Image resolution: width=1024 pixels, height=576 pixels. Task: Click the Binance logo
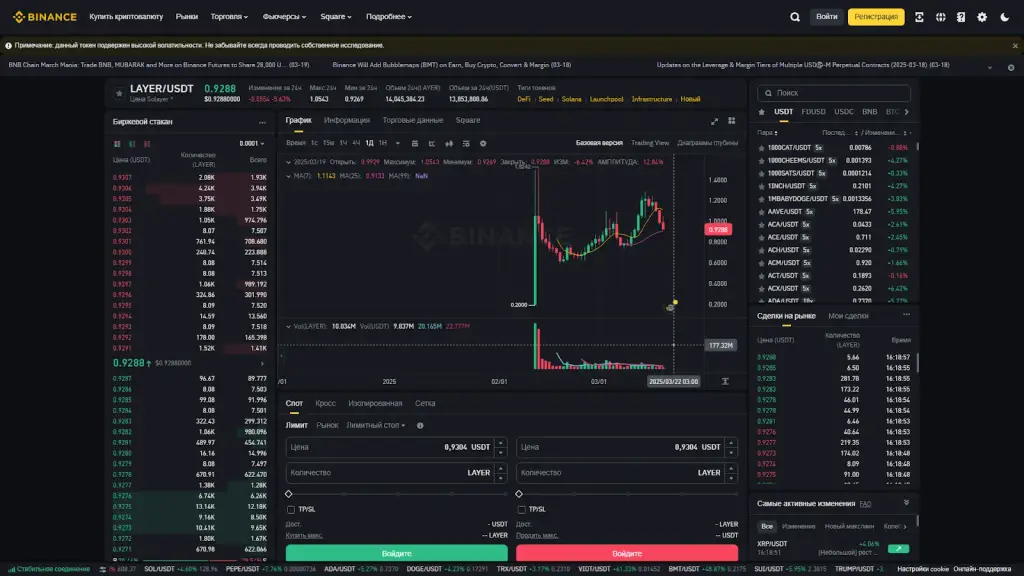tap(44, 17)
